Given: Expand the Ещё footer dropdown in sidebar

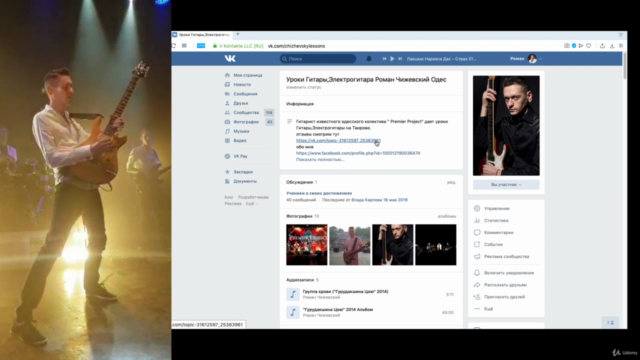Looking at the screenshot, I should (252, 203).
